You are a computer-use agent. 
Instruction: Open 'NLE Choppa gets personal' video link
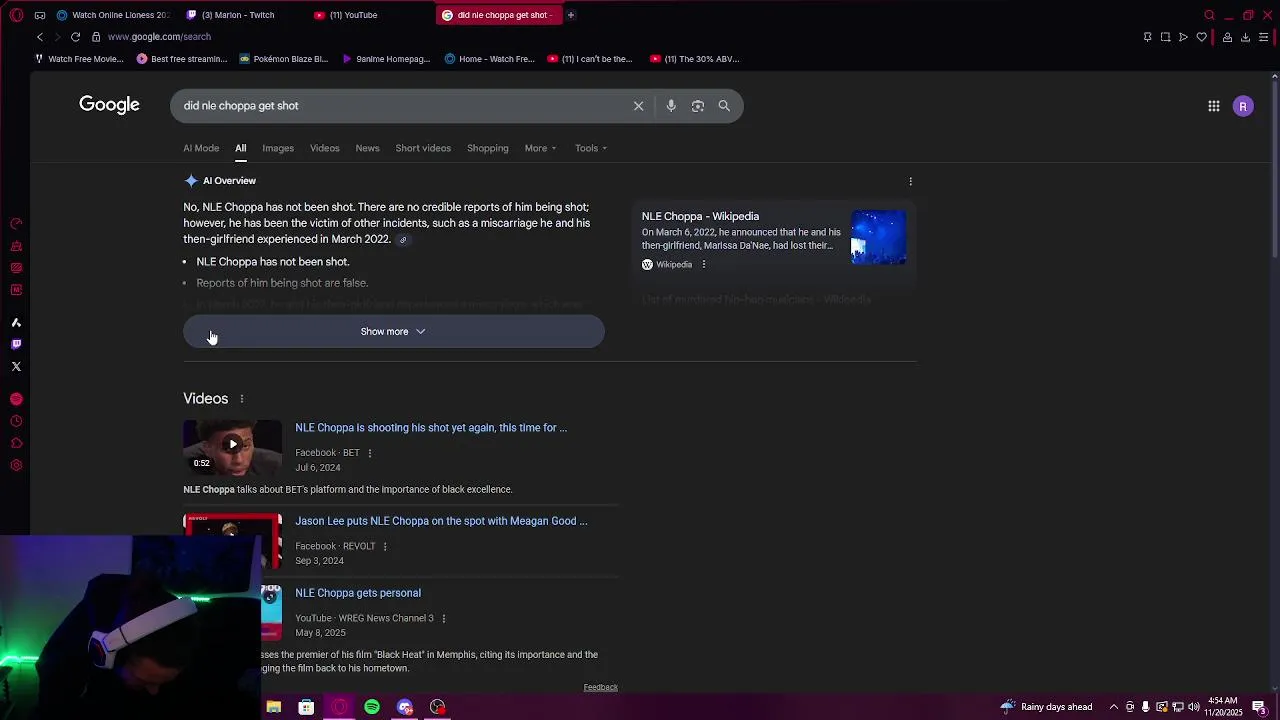[x=358, y=593]
